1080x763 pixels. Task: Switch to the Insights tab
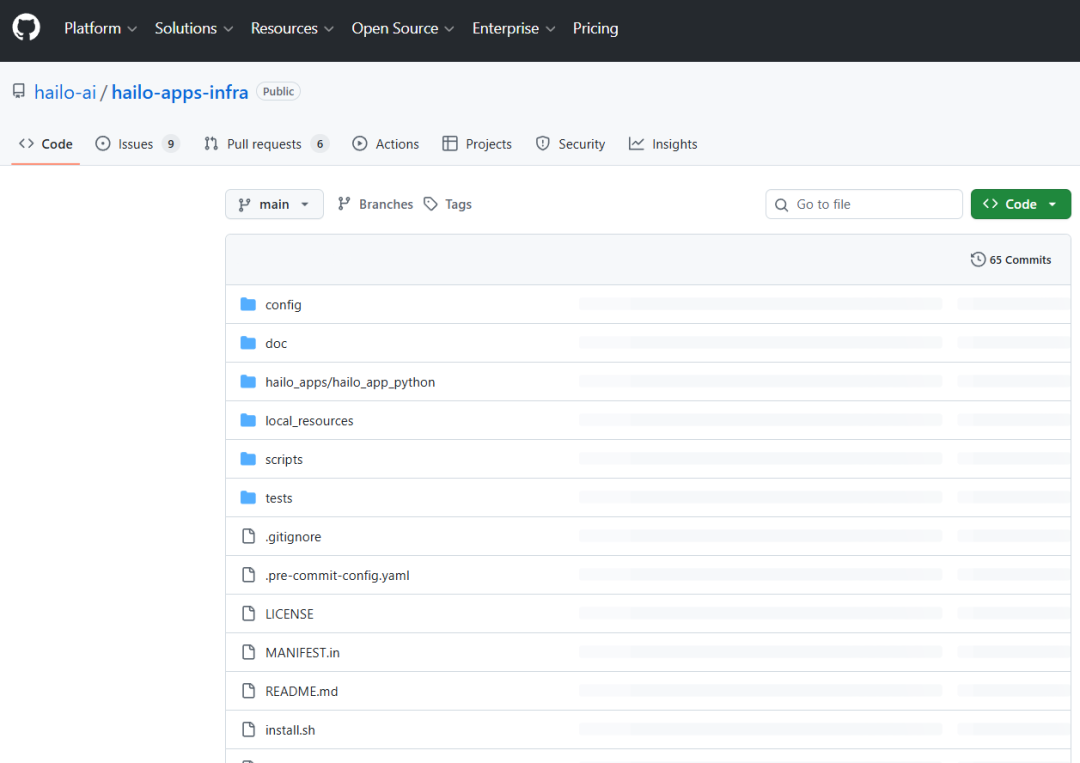click(663, 144)
